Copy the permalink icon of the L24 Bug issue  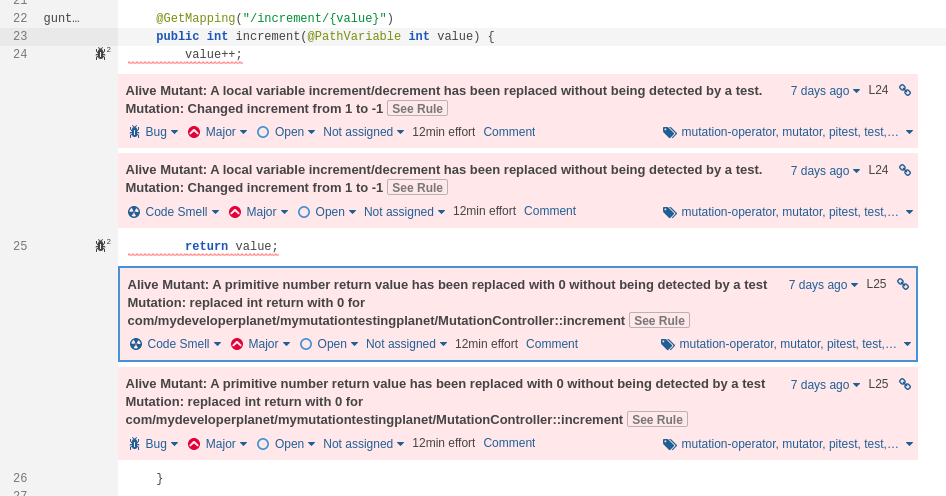pos(904,90)
